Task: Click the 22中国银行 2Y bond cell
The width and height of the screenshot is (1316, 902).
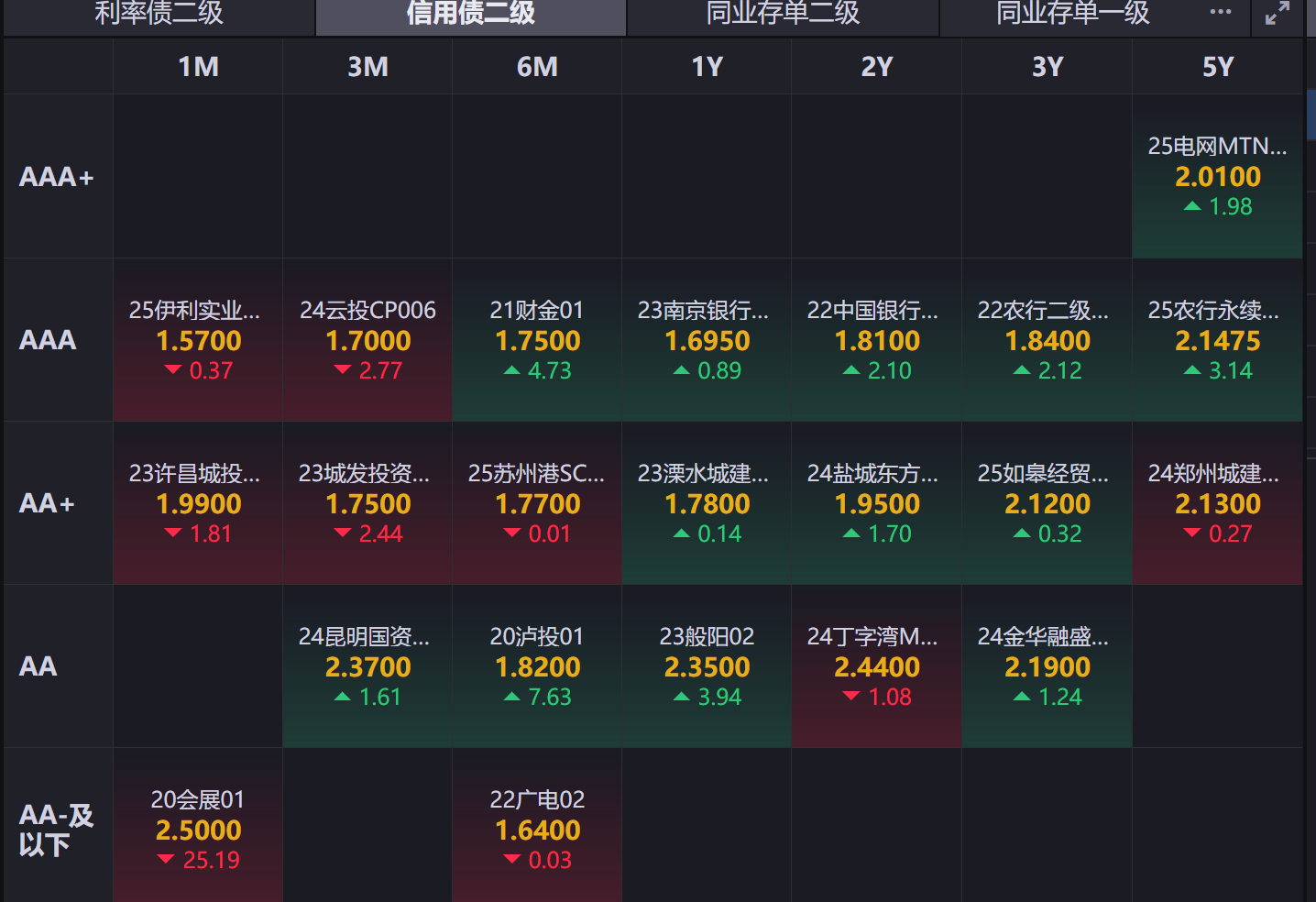Action: (x=876, y=340)
